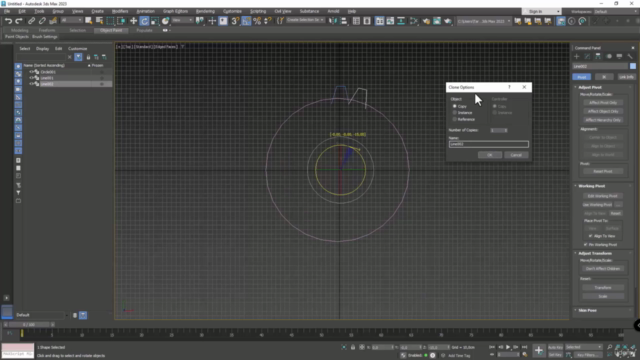Click the Affect Pivot Only button
Image resolution: width=640 pixels, height=360 pixels.
(603, 102)
